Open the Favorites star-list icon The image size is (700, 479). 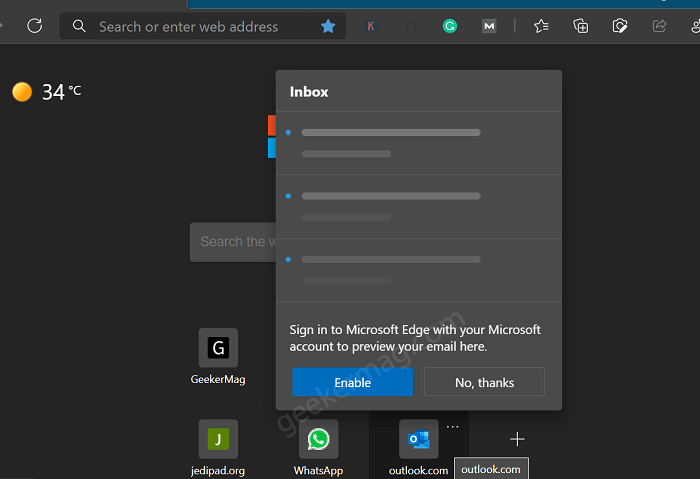[541, 26]
